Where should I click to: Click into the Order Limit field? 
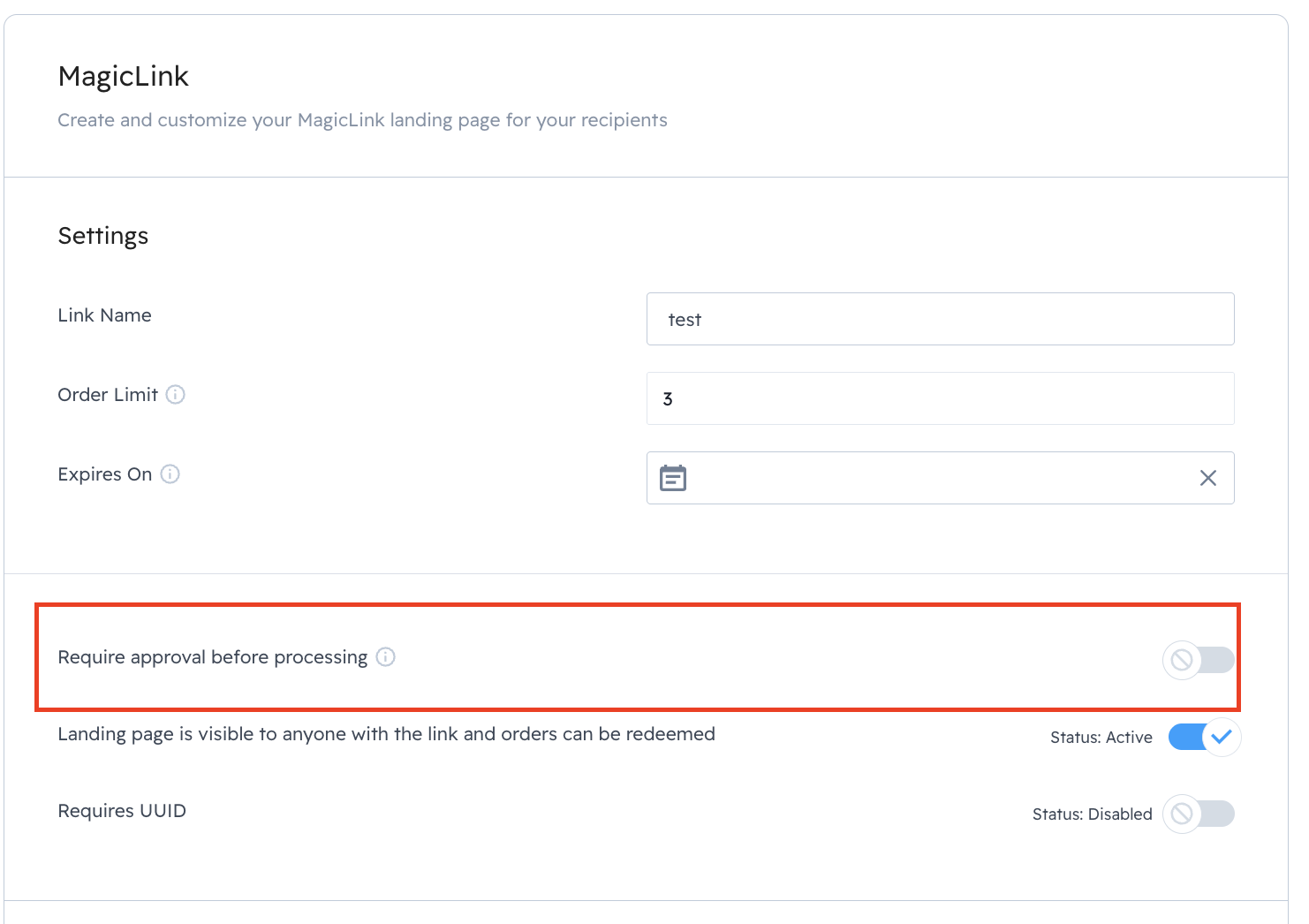pyautogui.click(x=940, y=398)
